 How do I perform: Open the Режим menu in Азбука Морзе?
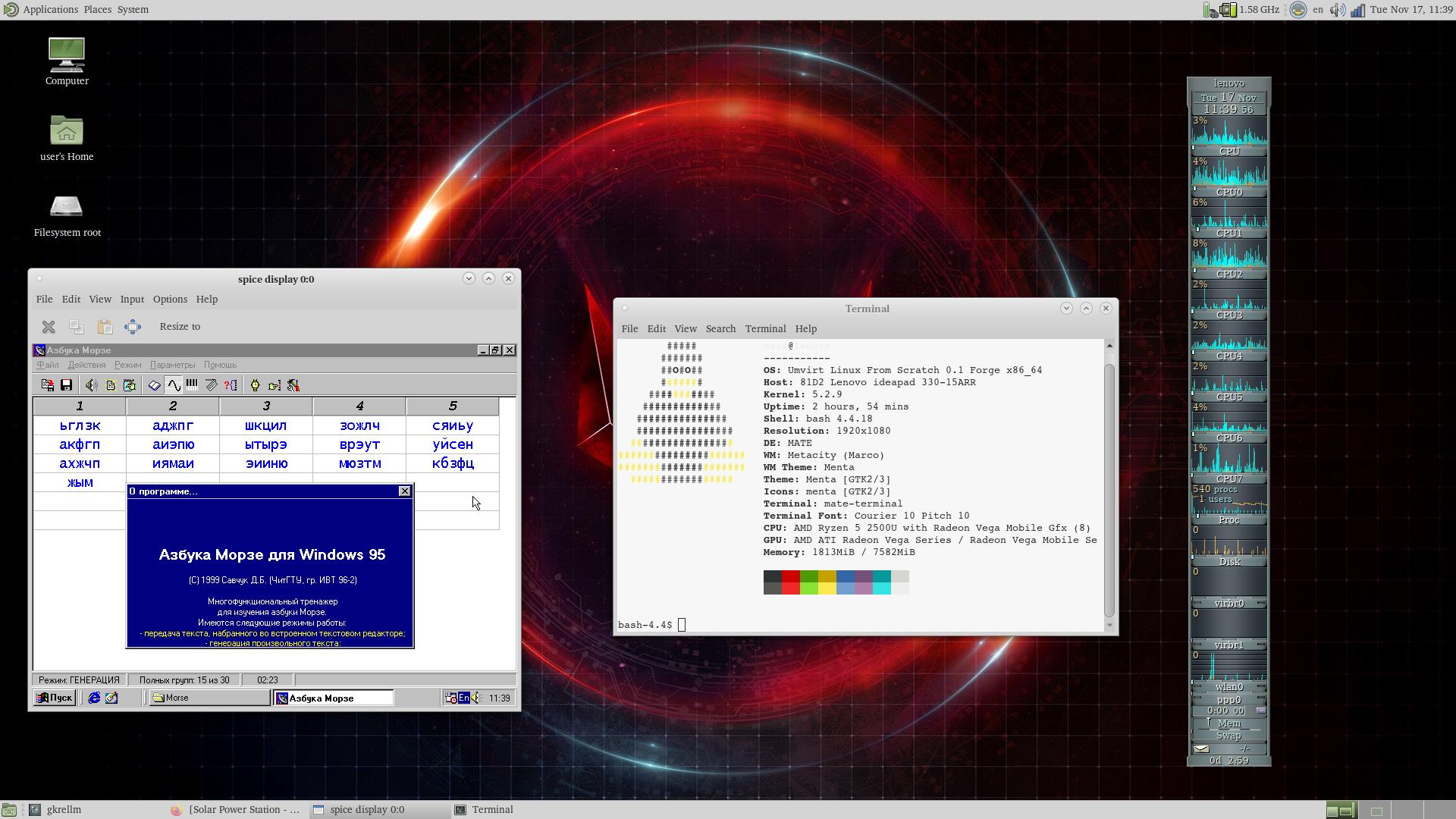pyautogui.click(x=127, y=365)
